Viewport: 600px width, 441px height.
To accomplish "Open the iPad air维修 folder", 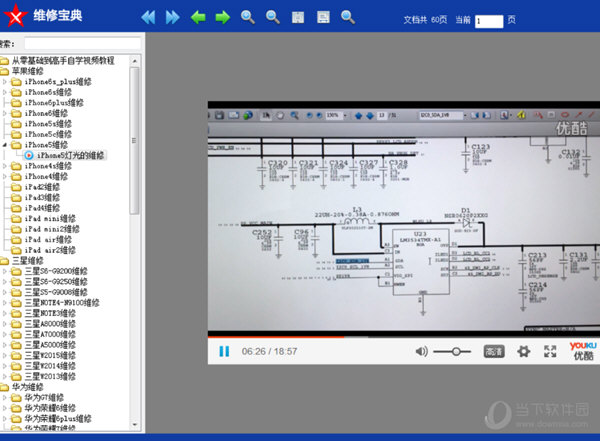I will click(48, 240).
